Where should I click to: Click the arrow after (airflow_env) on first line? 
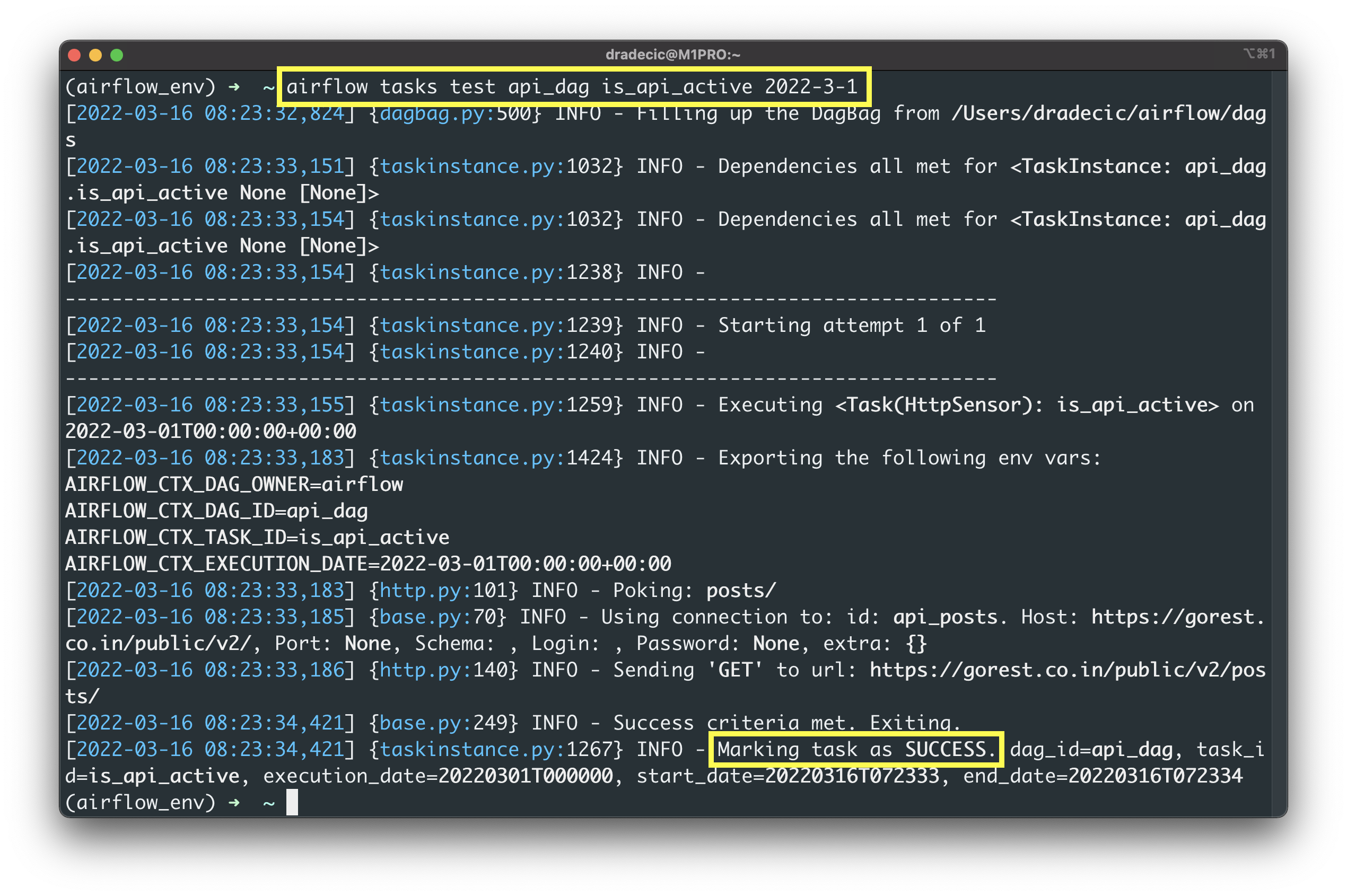tap(234, 87)
